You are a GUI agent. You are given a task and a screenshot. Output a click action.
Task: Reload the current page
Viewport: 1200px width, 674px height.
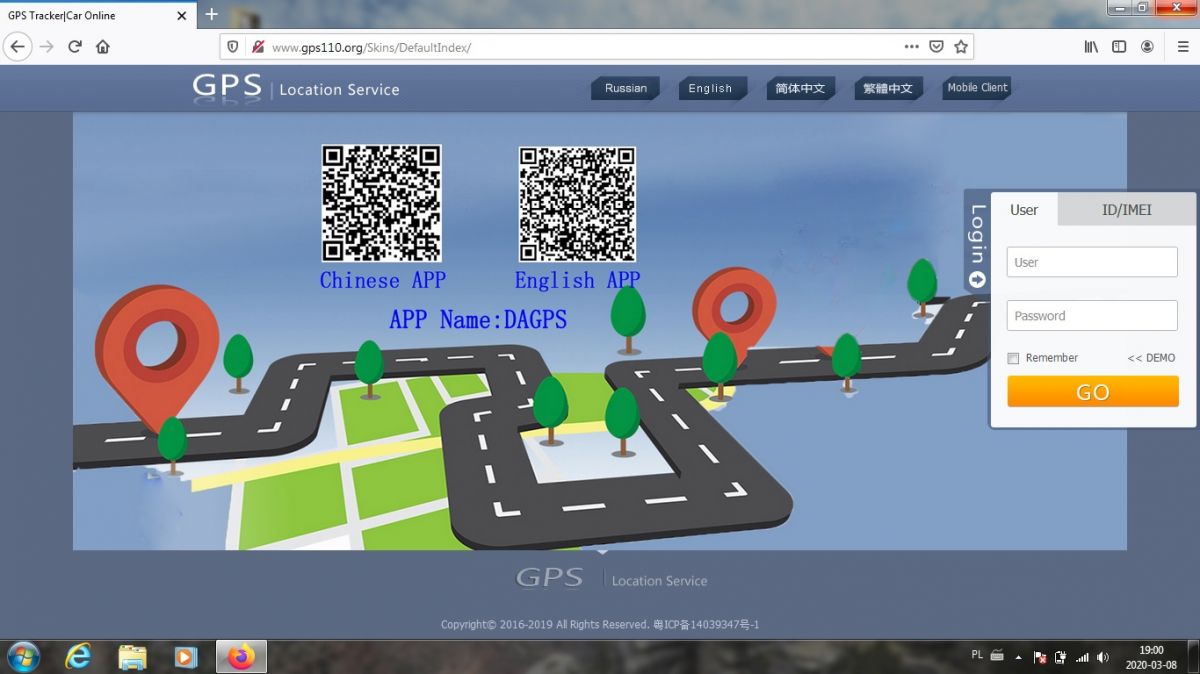point(75,47)
